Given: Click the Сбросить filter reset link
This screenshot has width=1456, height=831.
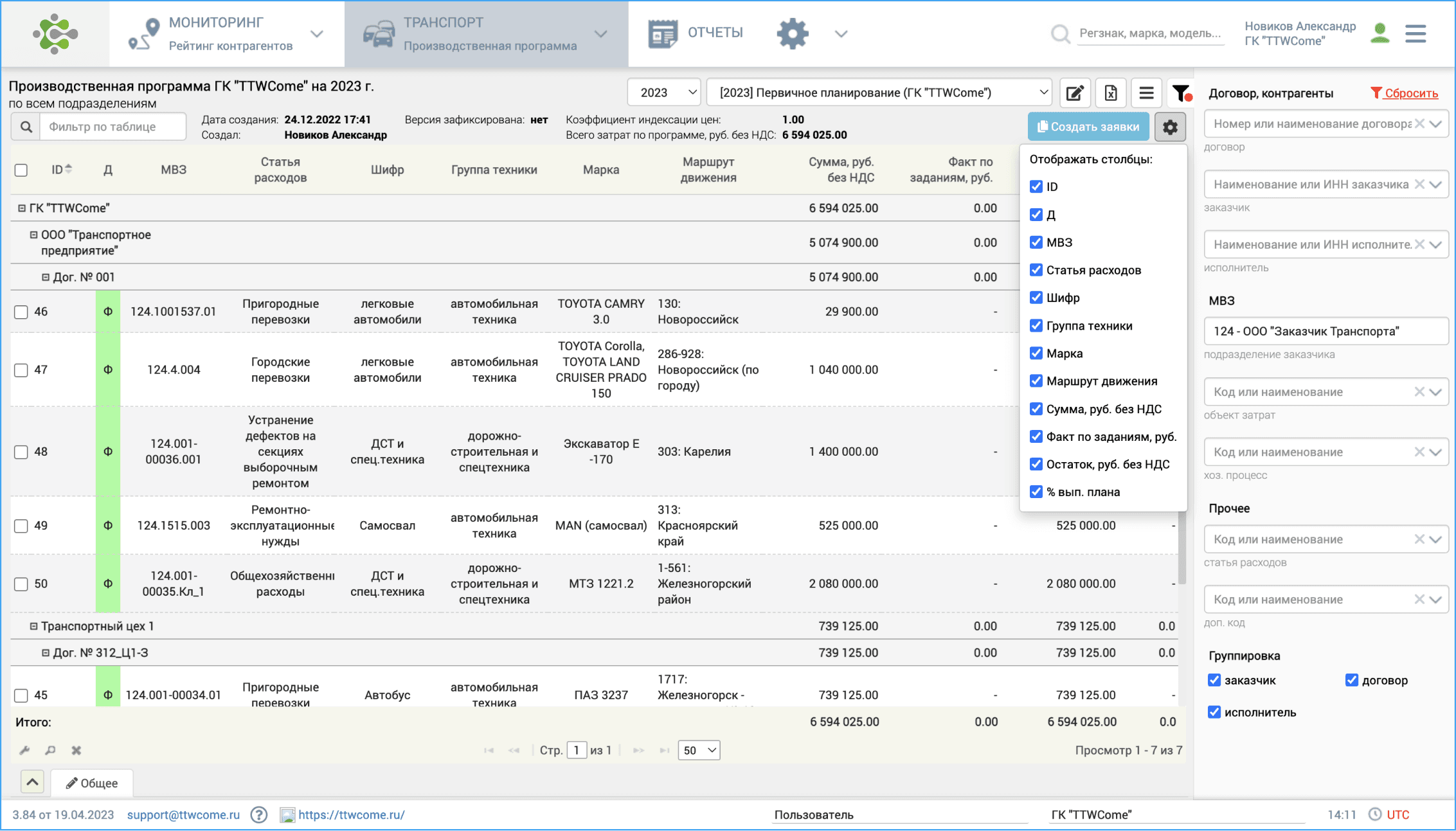Looking at the screenshot, I should coord(1410,93).
